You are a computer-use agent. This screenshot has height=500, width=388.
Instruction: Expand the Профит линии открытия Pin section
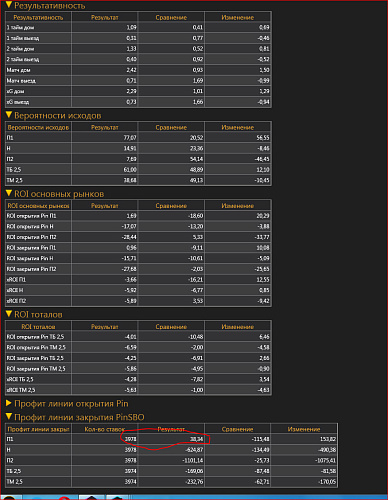(9, 403)
